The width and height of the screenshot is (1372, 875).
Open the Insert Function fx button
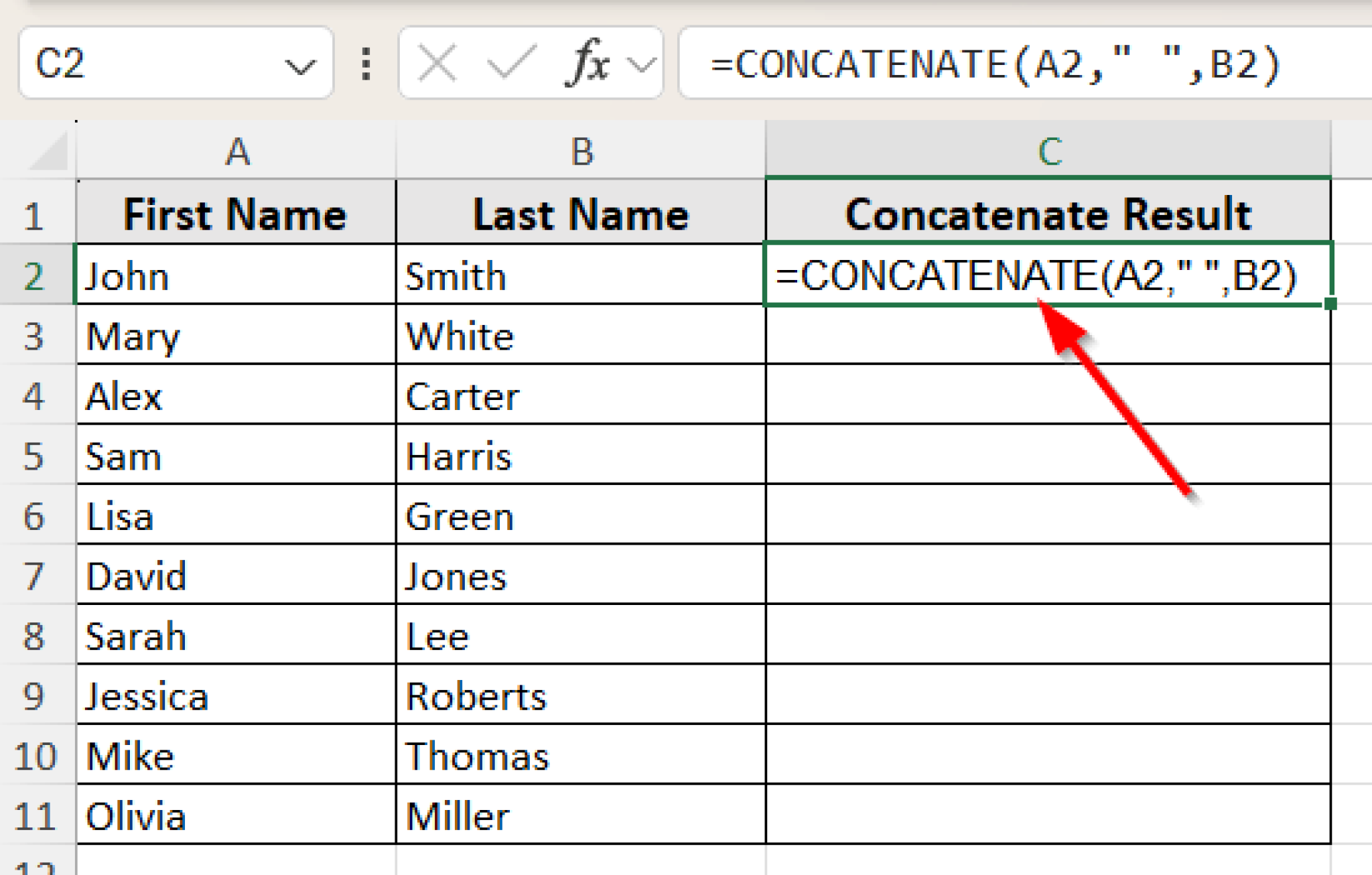pos(588,64)
